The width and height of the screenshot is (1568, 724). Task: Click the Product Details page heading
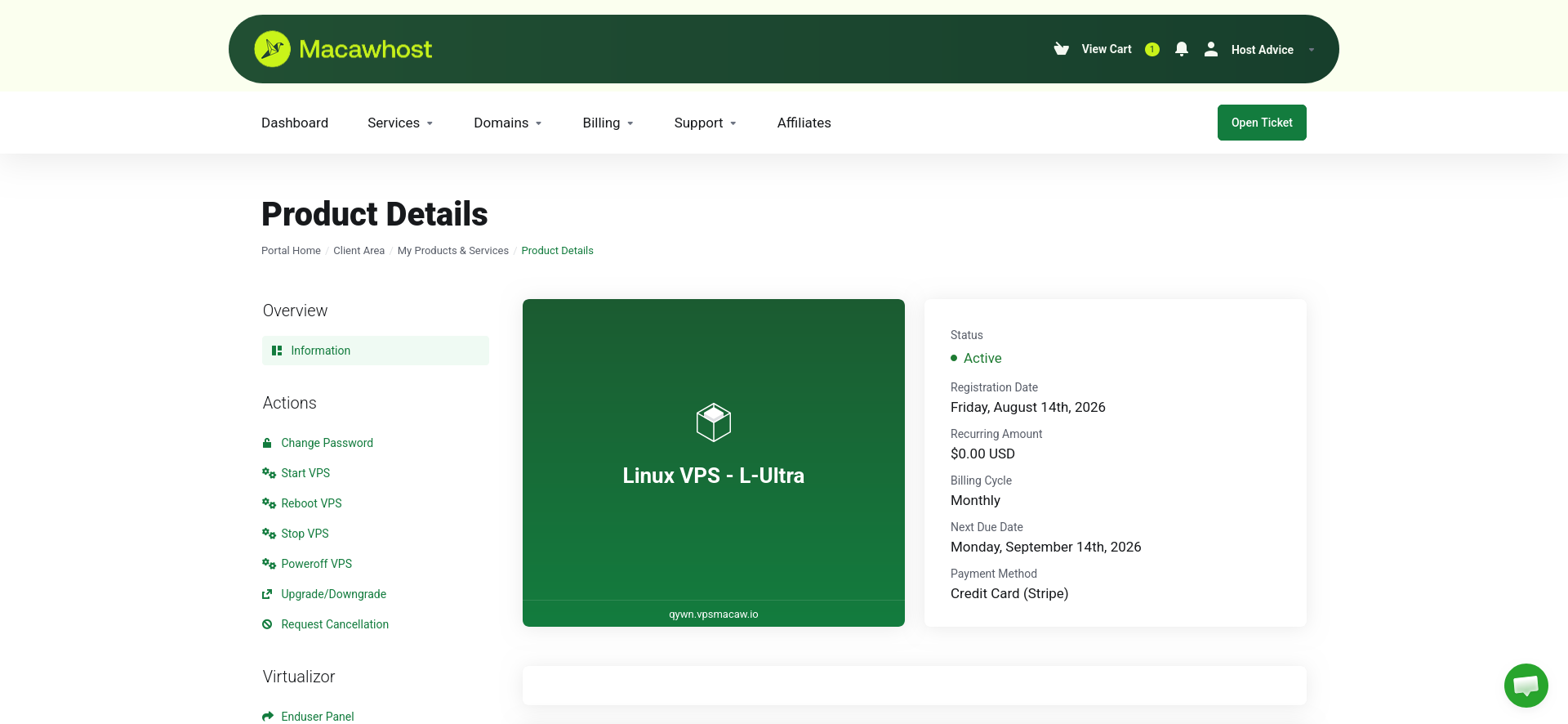tap(375, 214)
